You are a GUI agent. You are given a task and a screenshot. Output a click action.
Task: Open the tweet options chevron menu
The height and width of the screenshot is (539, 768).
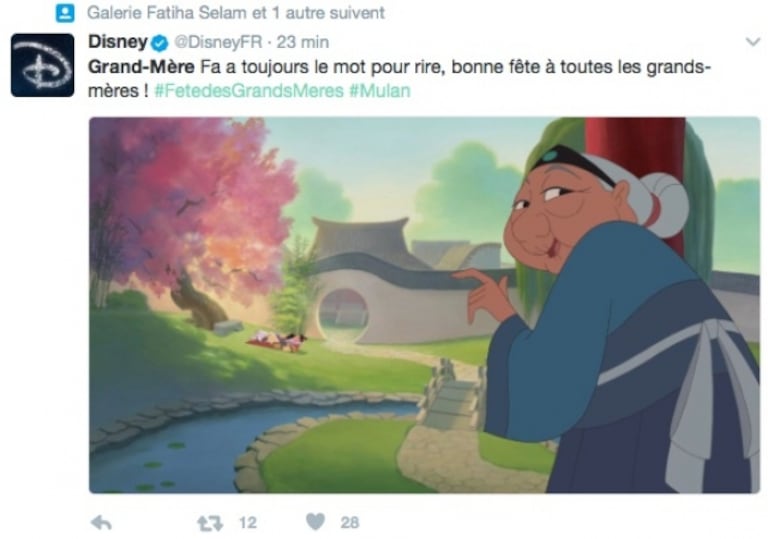tap(753, 42)
